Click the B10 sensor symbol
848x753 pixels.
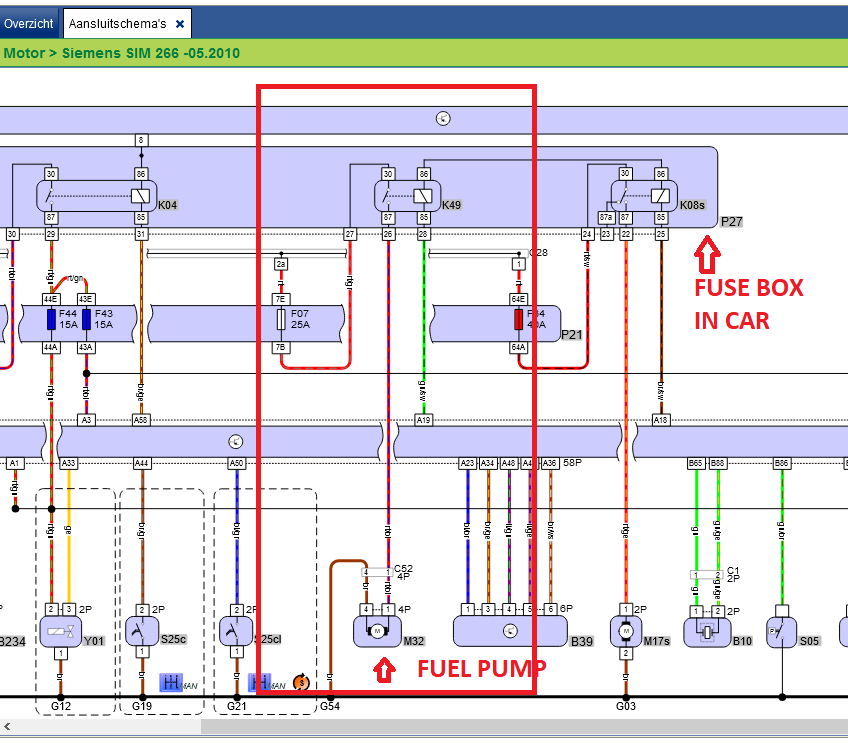click(x=708, y=631)
